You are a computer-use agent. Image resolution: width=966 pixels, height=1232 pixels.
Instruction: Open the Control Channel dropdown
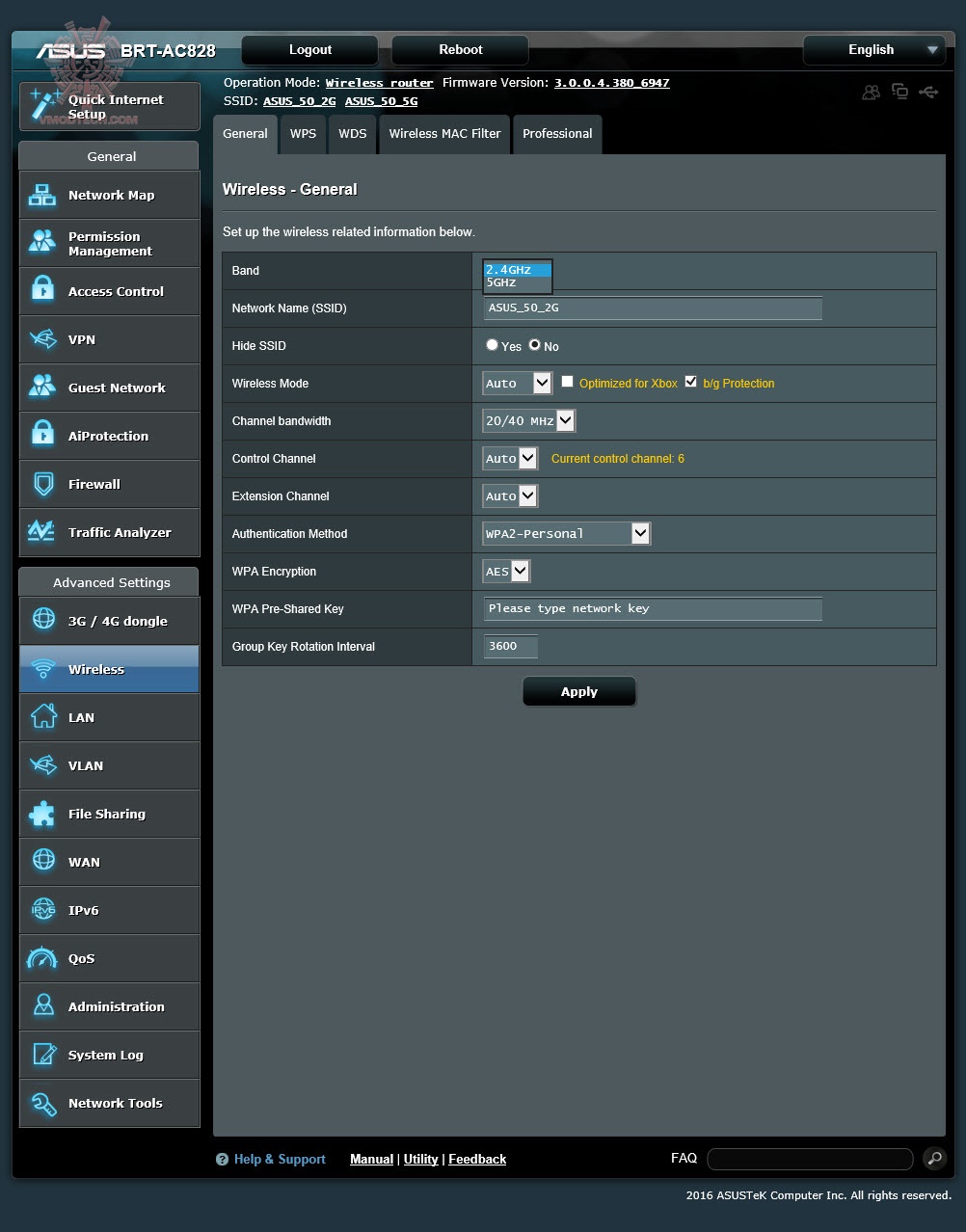tap(510, 458)
